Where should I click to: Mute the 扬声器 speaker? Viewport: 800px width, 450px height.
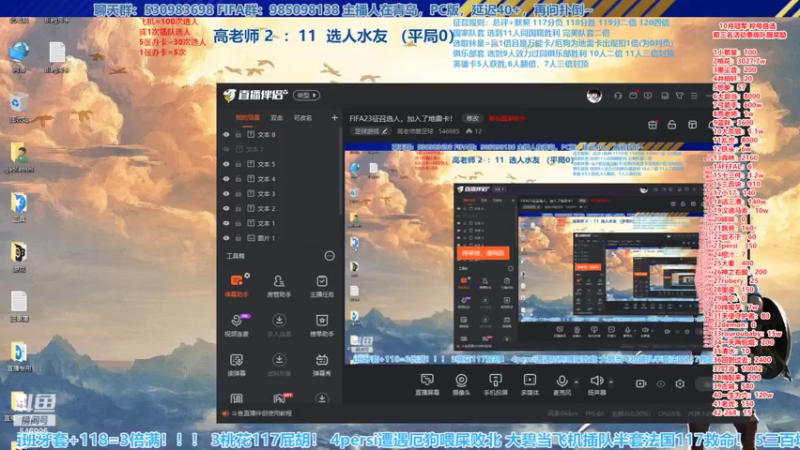point(596,384)
